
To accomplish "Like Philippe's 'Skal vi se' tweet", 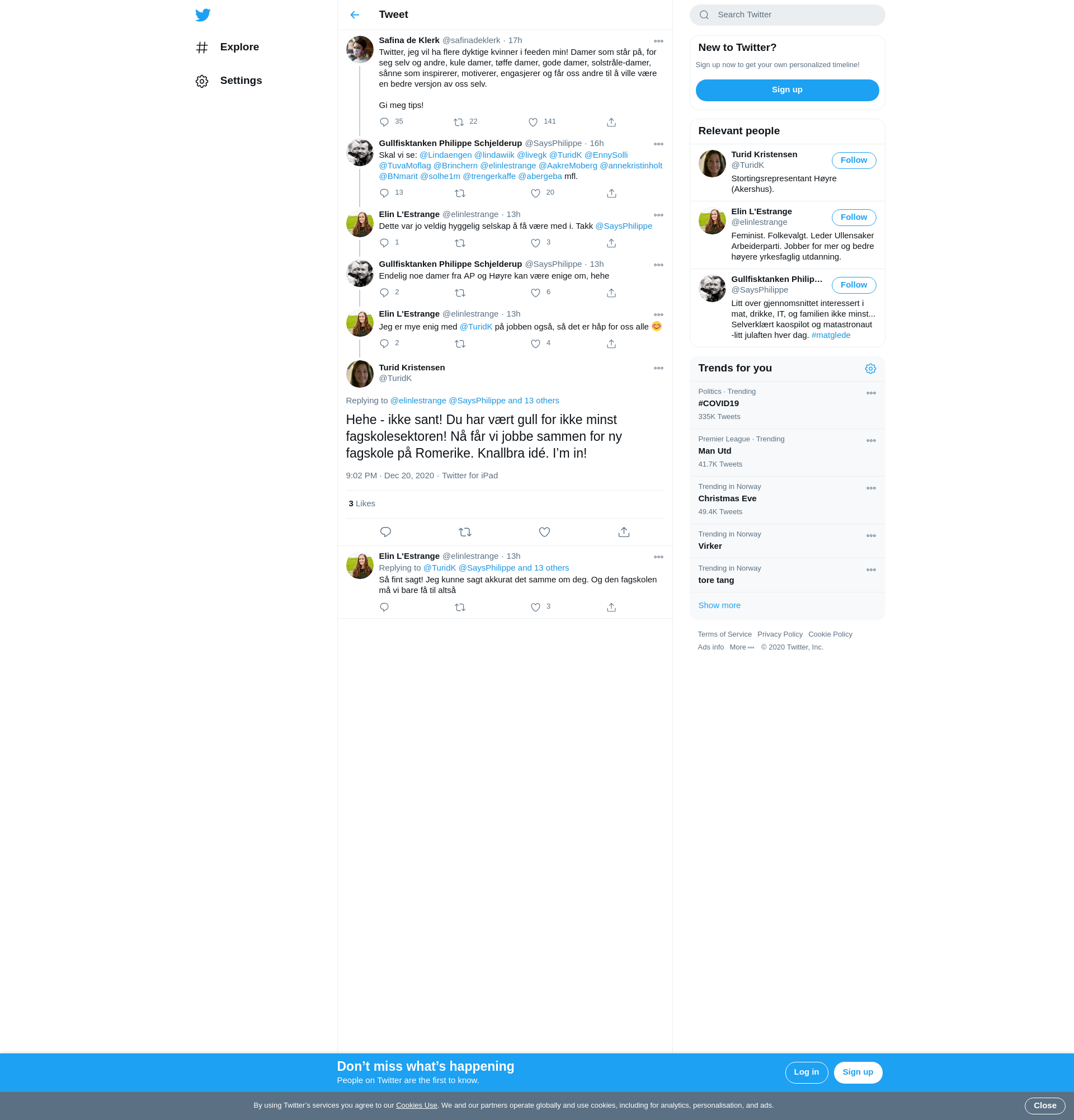I will [535, 193].
